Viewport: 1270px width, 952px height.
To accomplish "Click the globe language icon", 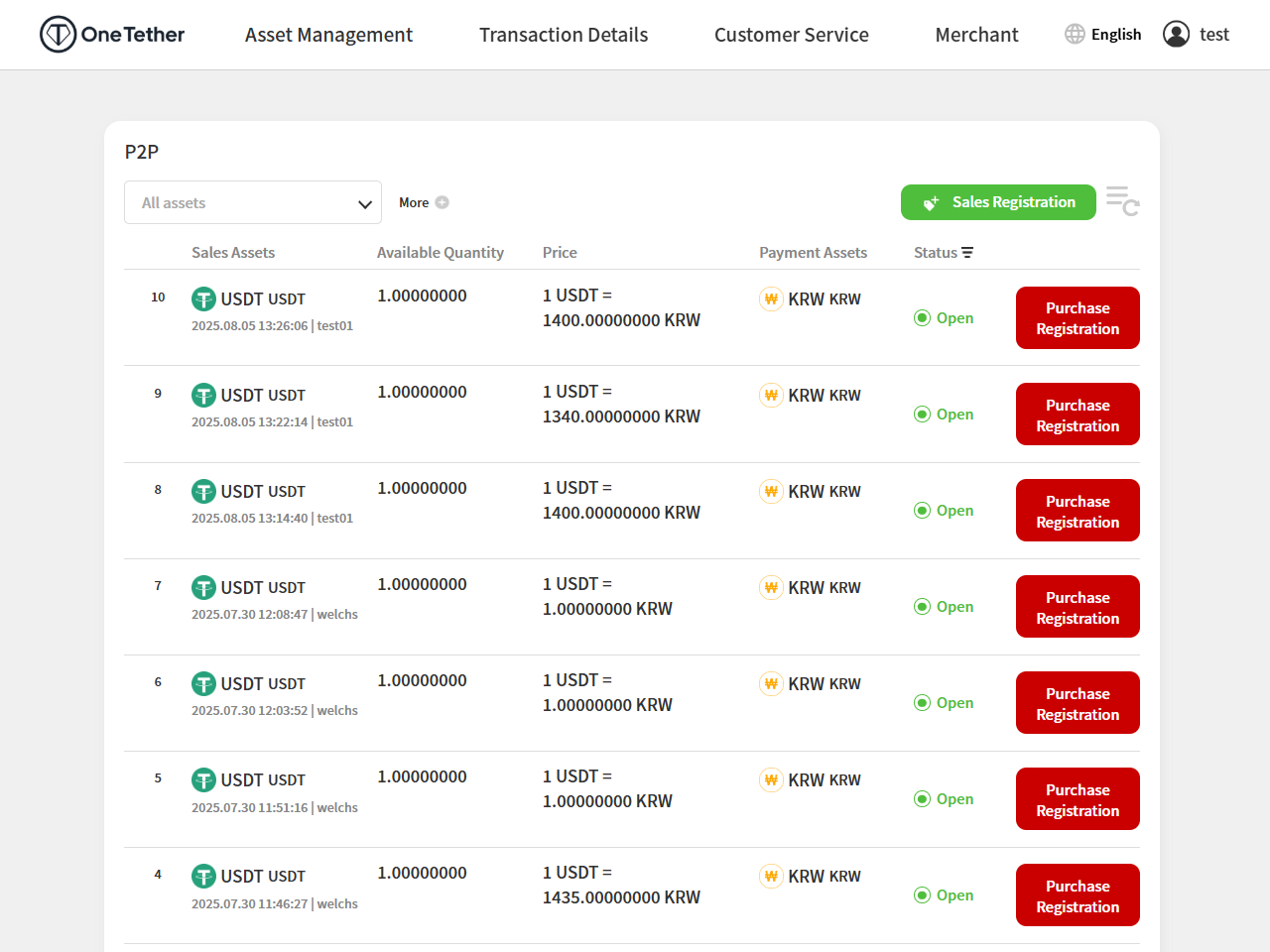I will 1075,34.
